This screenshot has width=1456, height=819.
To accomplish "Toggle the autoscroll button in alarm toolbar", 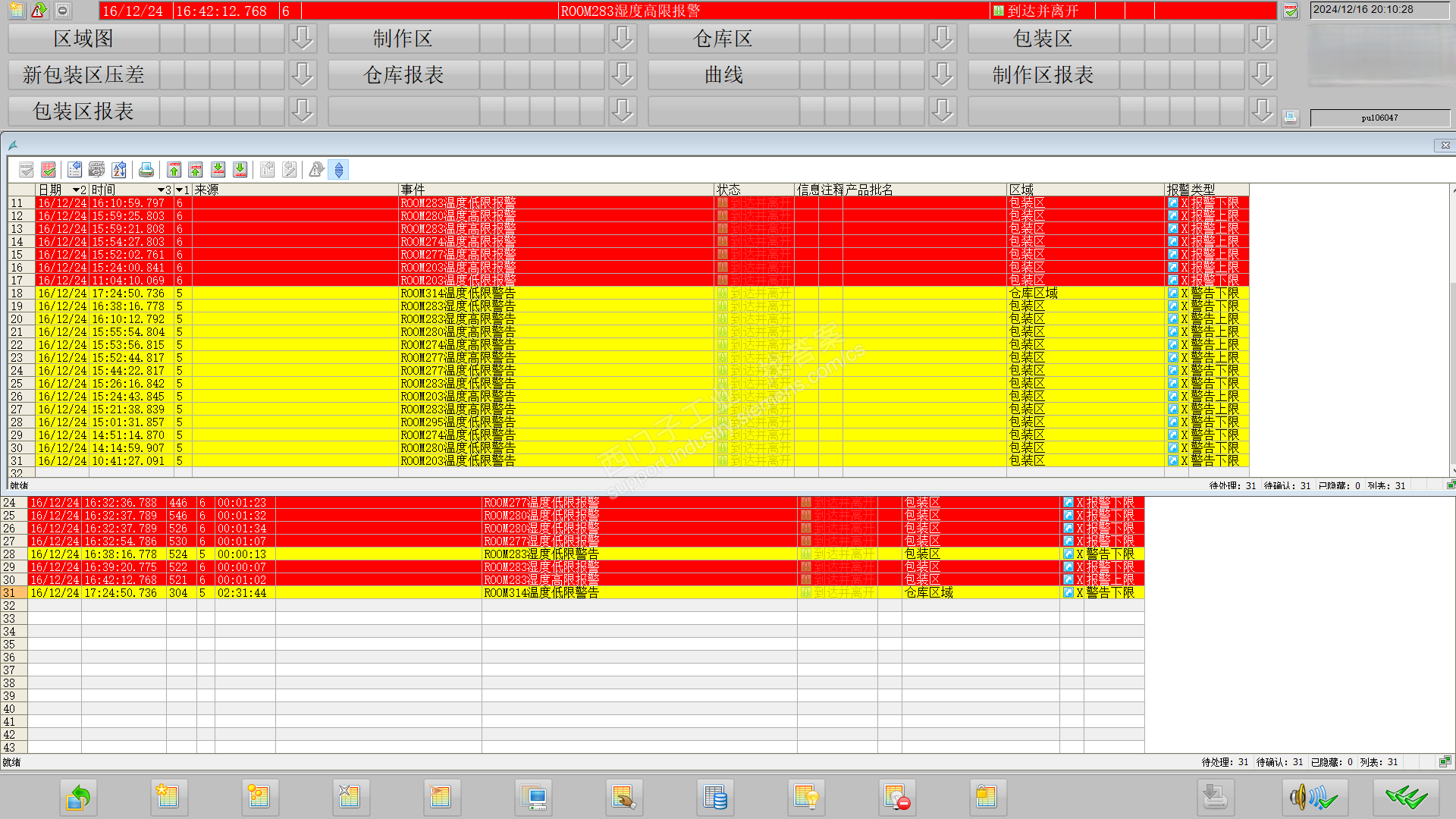I will tap(339, 170).
